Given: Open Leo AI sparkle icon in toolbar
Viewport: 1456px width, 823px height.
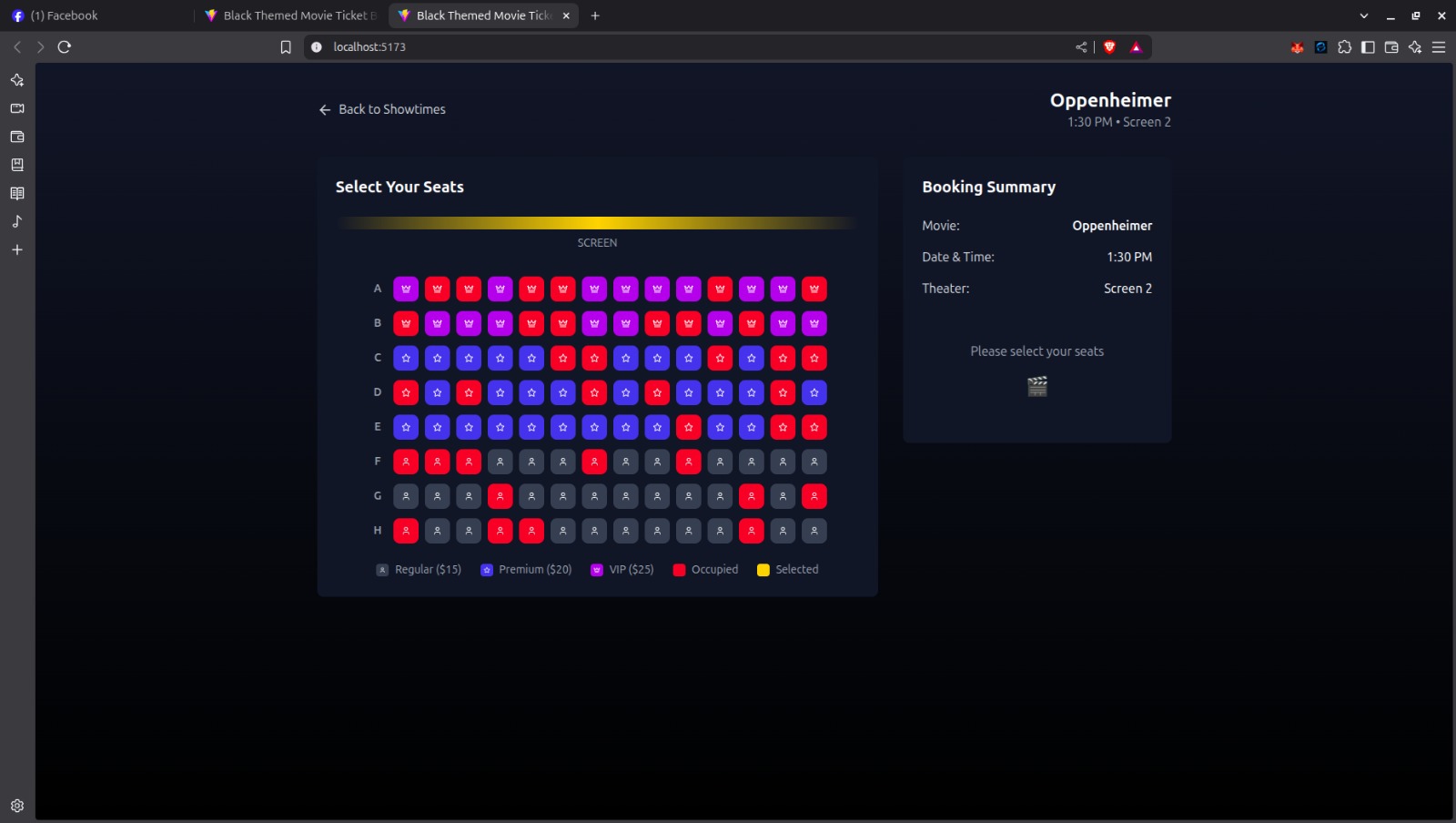Looking at the screenshot, I should point(1415,47).
